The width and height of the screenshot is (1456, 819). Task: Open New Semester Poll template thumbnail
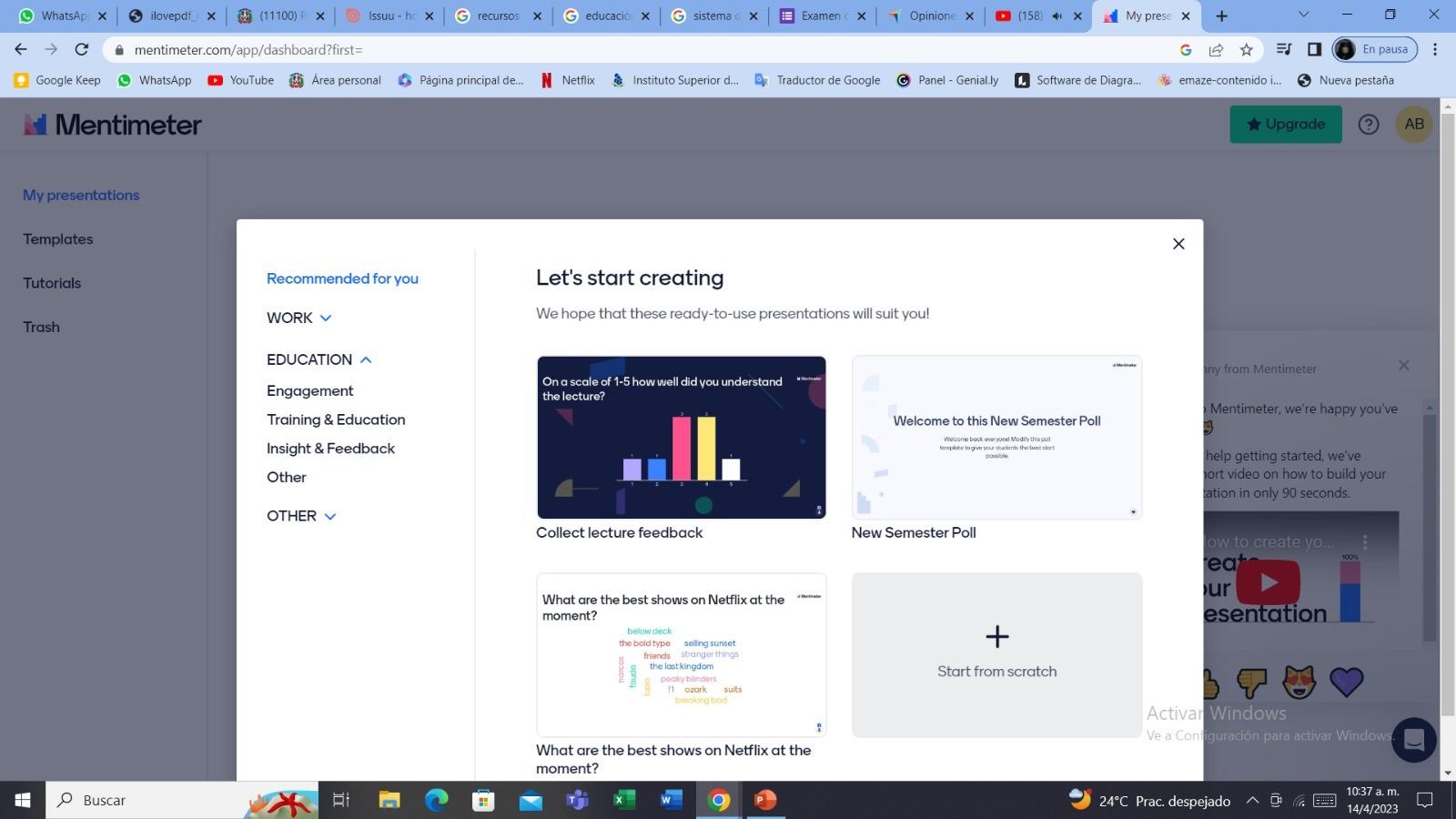(996, 438)
